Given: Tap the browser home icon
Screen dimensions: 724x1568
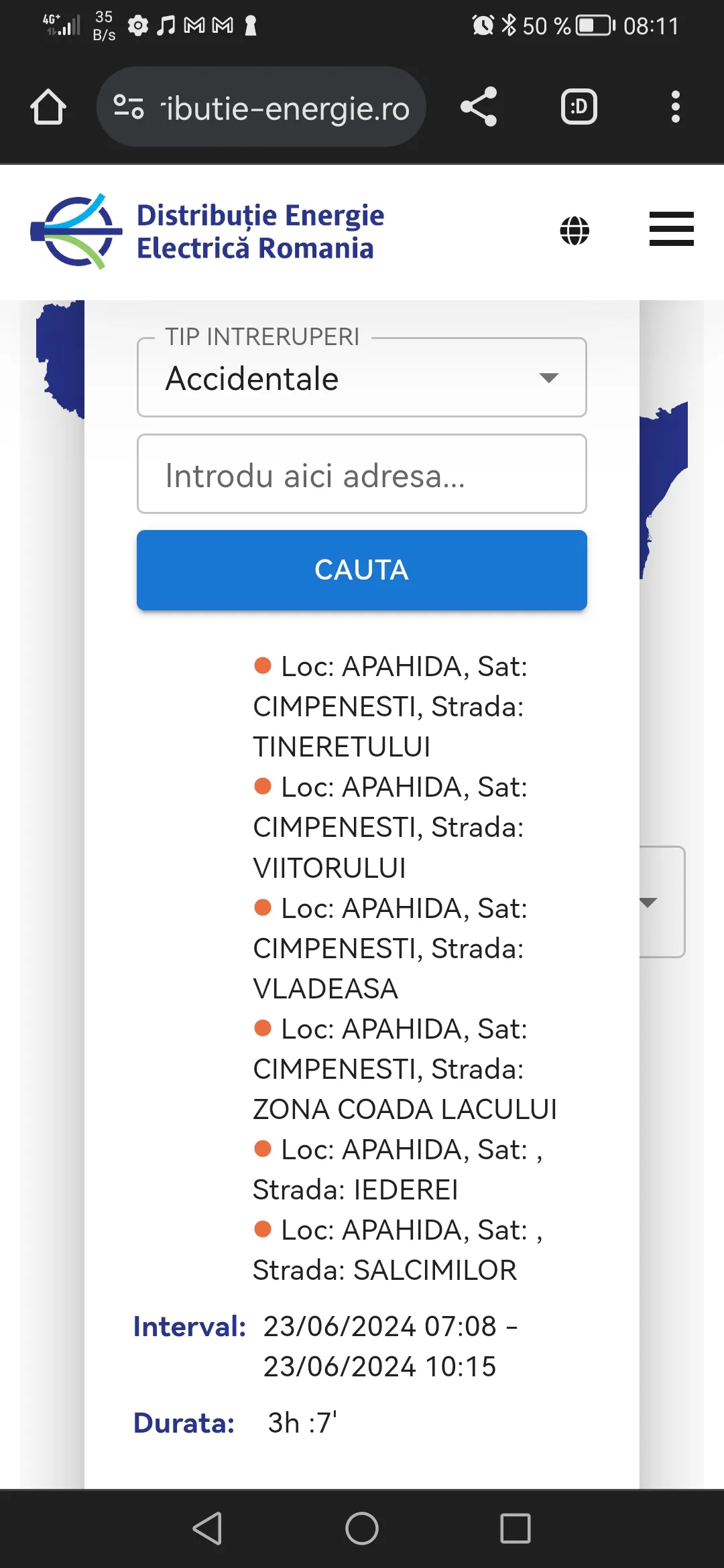Looking at the screenshot, I should (x=48, y=107).
